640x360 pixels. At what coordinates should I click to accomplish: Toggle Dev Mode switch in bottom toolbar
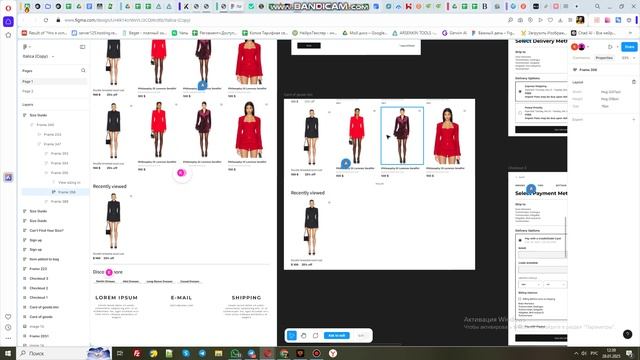[361, 336]
